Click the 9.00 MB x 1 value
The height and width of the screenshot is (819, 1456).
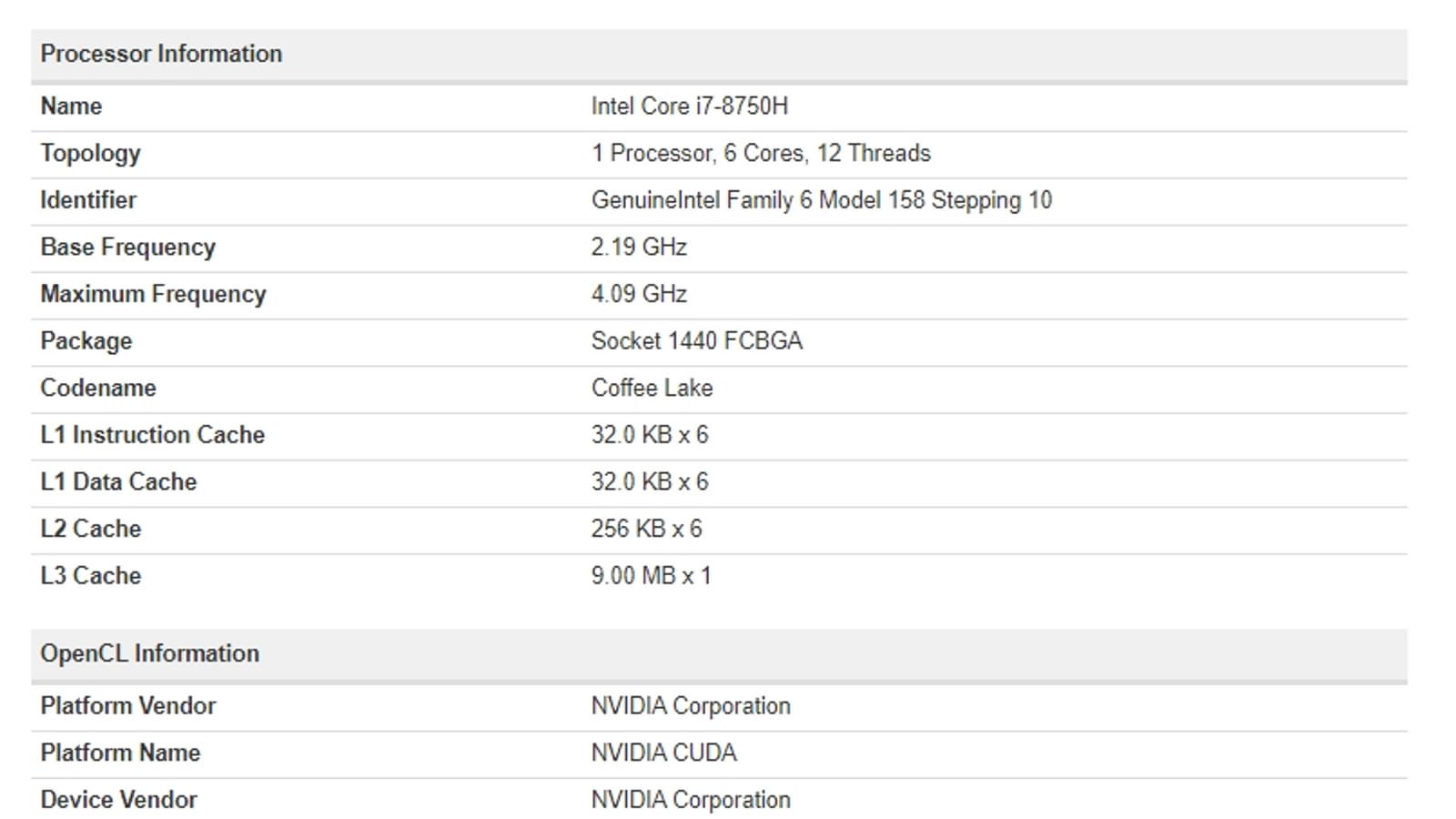651,576
